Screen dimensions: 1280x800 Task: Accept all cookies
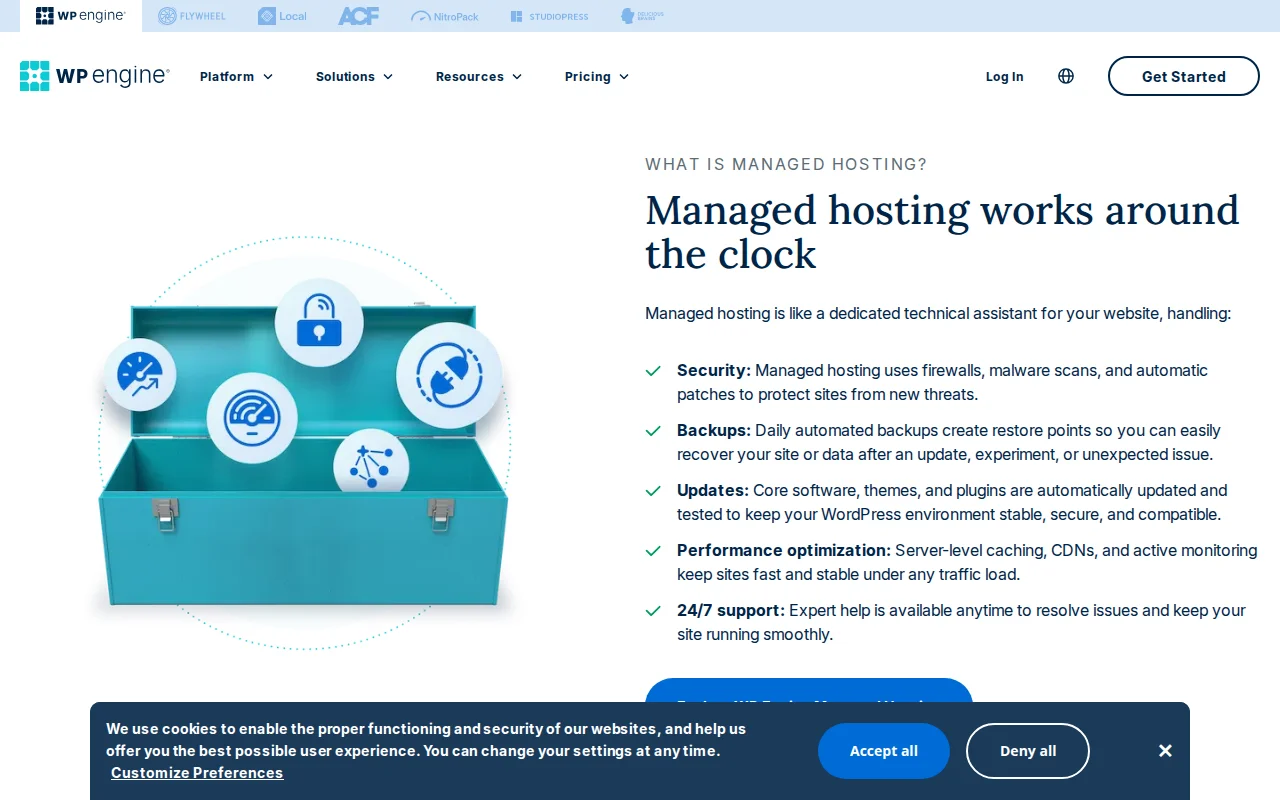(x=883, y=750)
